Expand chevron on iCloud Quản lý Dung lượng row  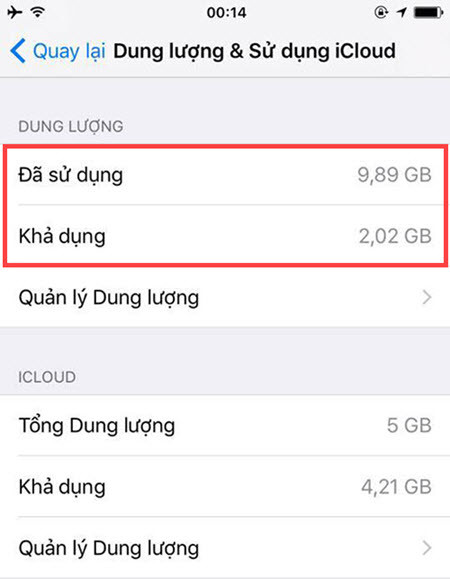(x=427, y=548)
